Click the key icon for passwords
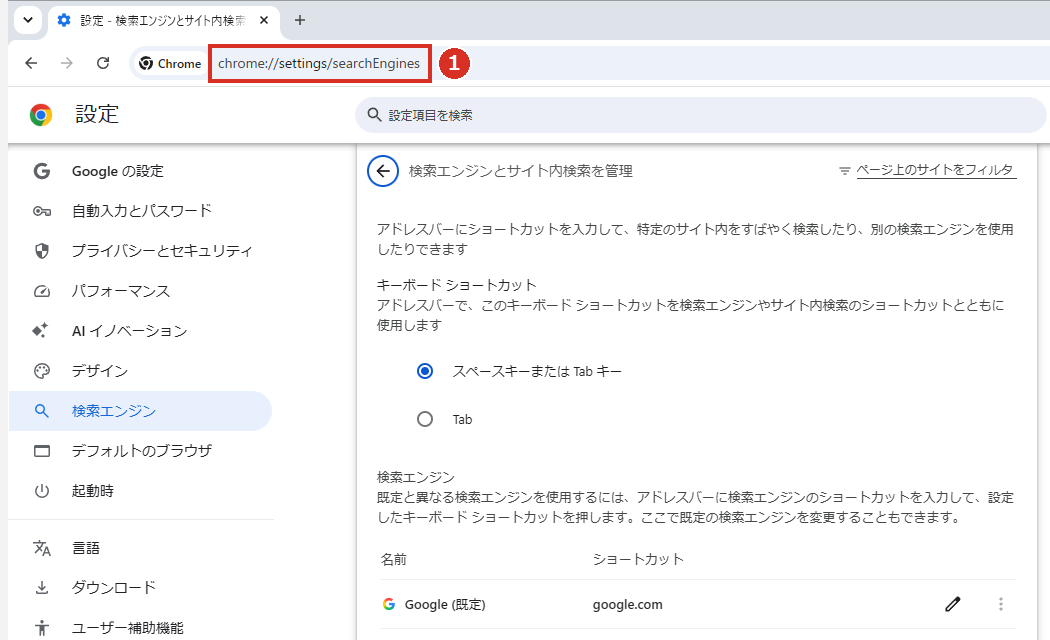Viewport: 1050px width, 640px height. click(x=42, y=212)
